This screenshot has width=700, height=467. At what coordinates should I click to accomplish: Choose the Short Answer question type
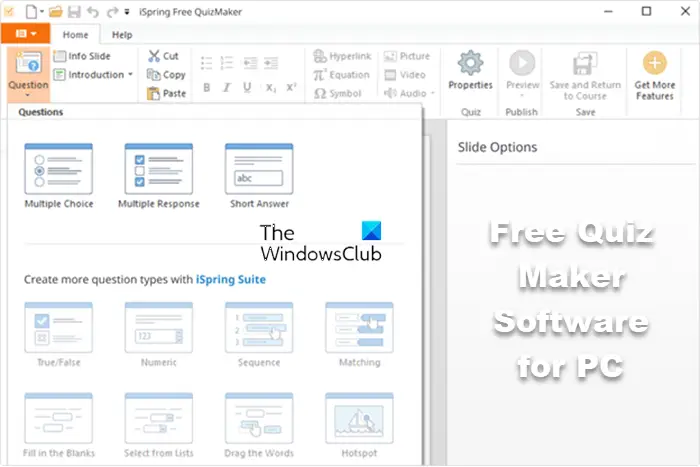[259, 176]
